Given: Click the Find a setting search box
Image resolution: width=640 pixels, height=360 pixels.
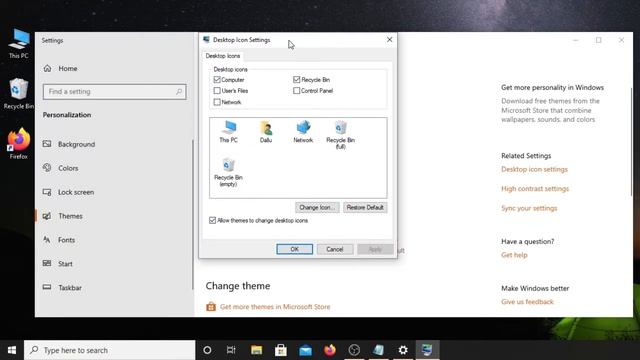Looking at the screenshot, I should [x=114, y=91].
